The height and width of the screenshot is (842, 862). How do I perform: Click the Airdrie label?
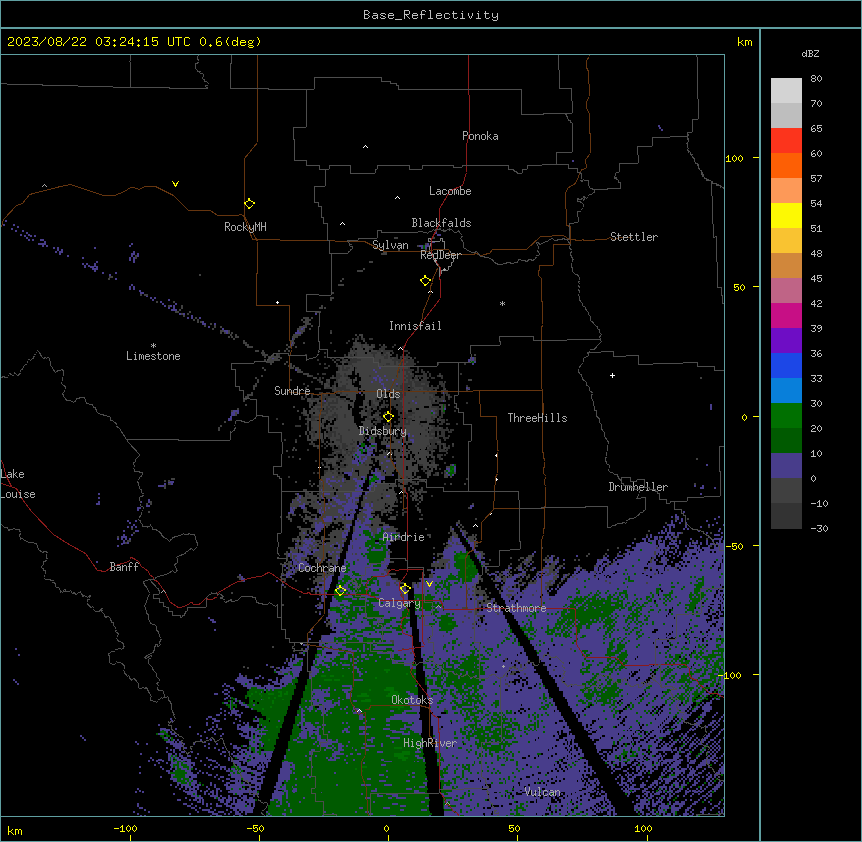404,537
